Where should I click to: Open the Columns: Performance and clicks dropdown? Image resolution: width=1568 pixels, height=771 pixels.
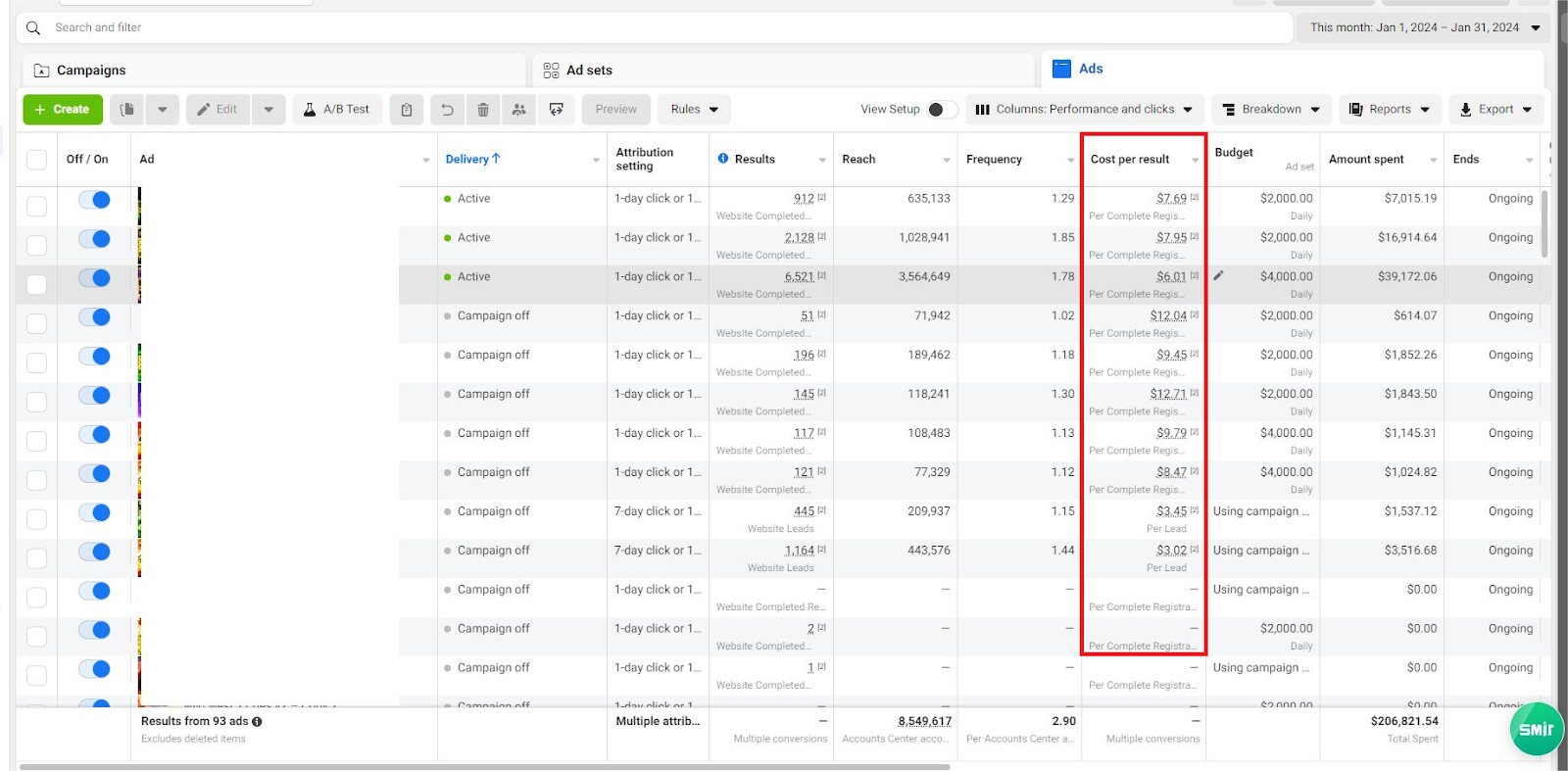coord(1084,110)
